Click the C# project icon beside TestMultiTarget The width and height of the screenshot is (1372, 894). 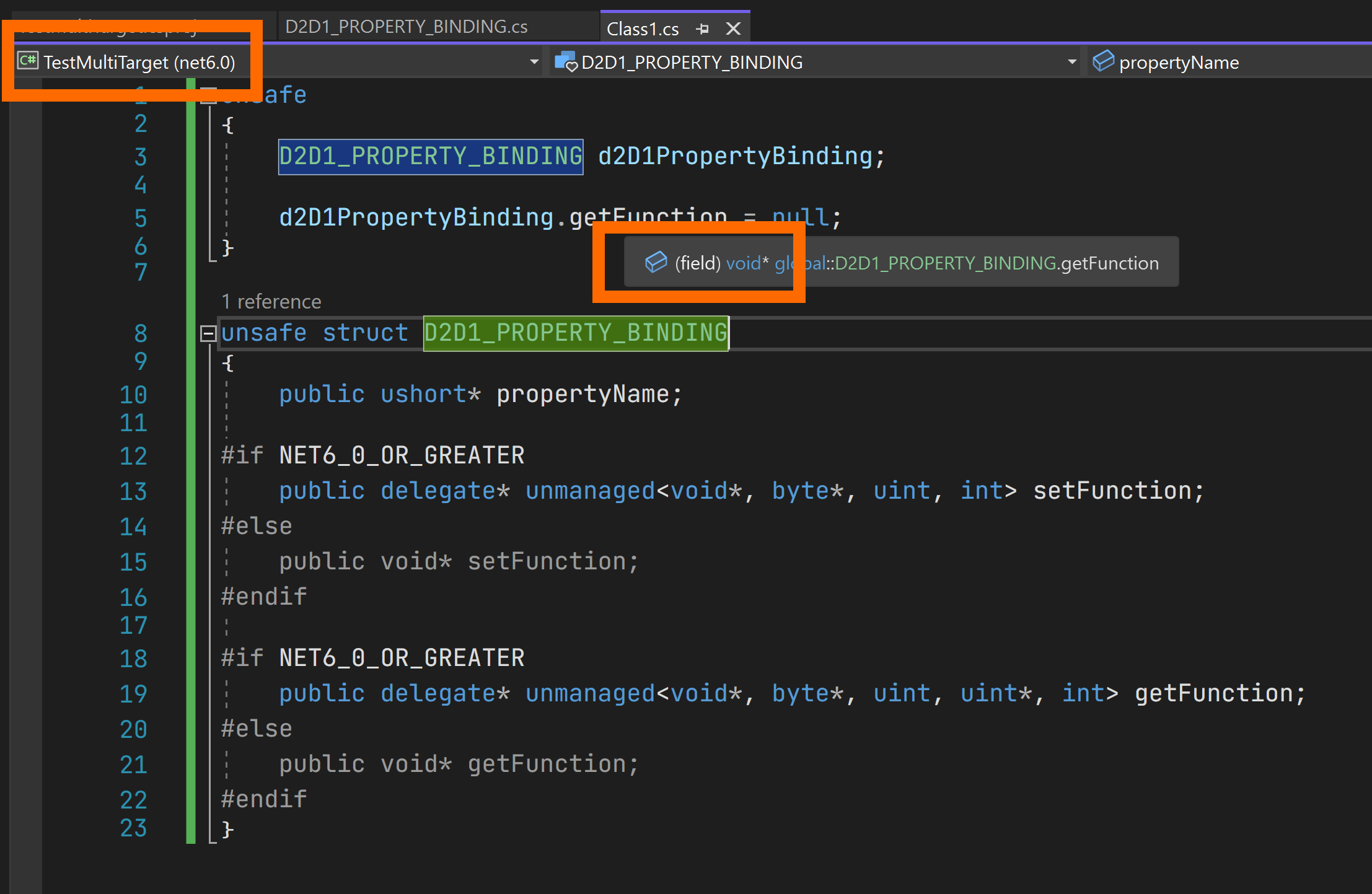tap(28, 61)
